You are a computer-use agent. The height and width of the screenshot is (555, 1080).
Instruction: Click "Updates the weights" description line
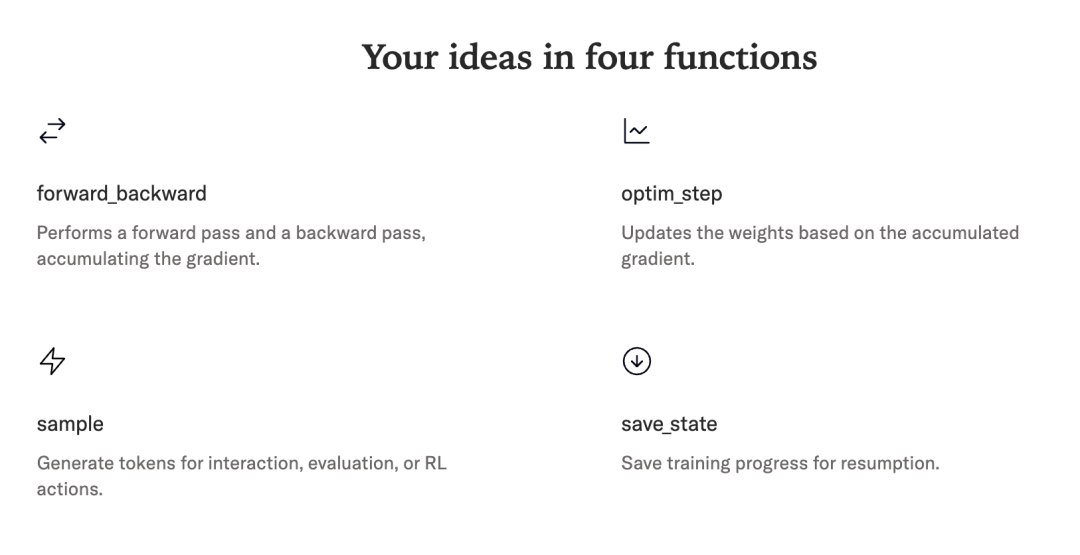(820, 233)
